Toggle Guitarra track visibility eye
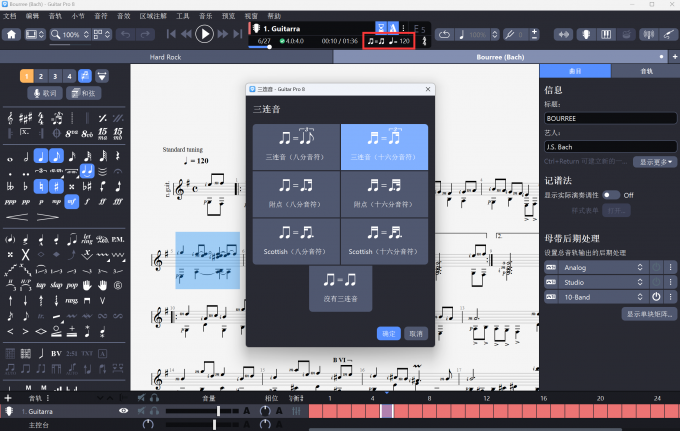680x431 pixels. click(124, 411)
